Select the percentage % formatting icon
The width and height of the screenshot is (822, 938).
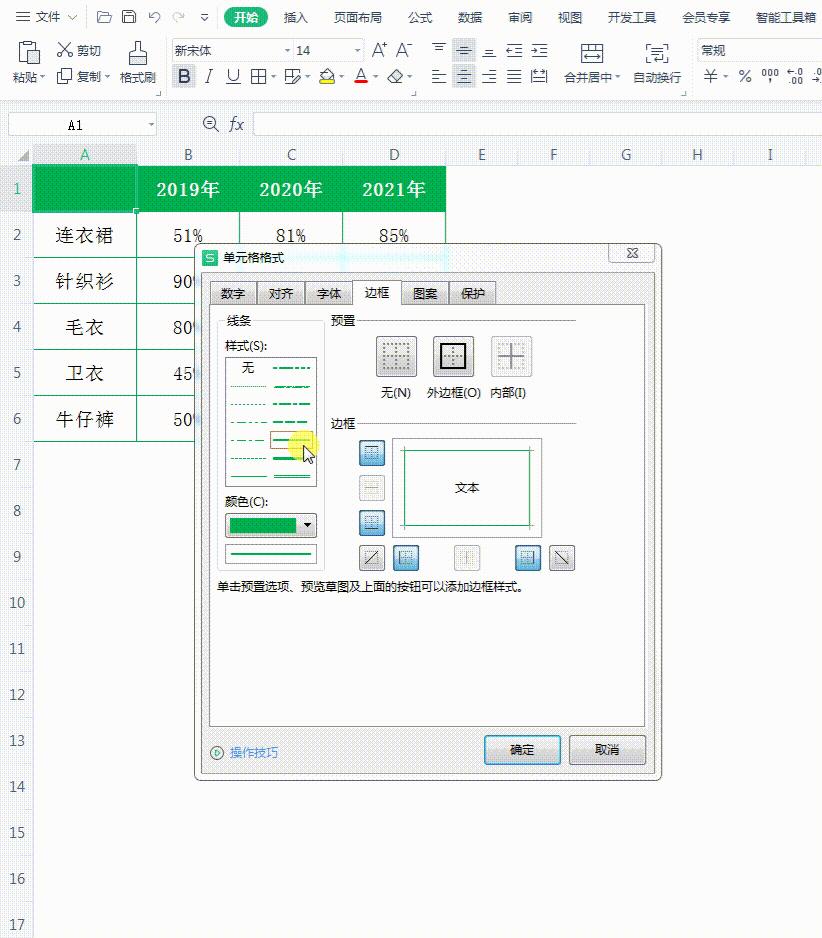(743, 75)
